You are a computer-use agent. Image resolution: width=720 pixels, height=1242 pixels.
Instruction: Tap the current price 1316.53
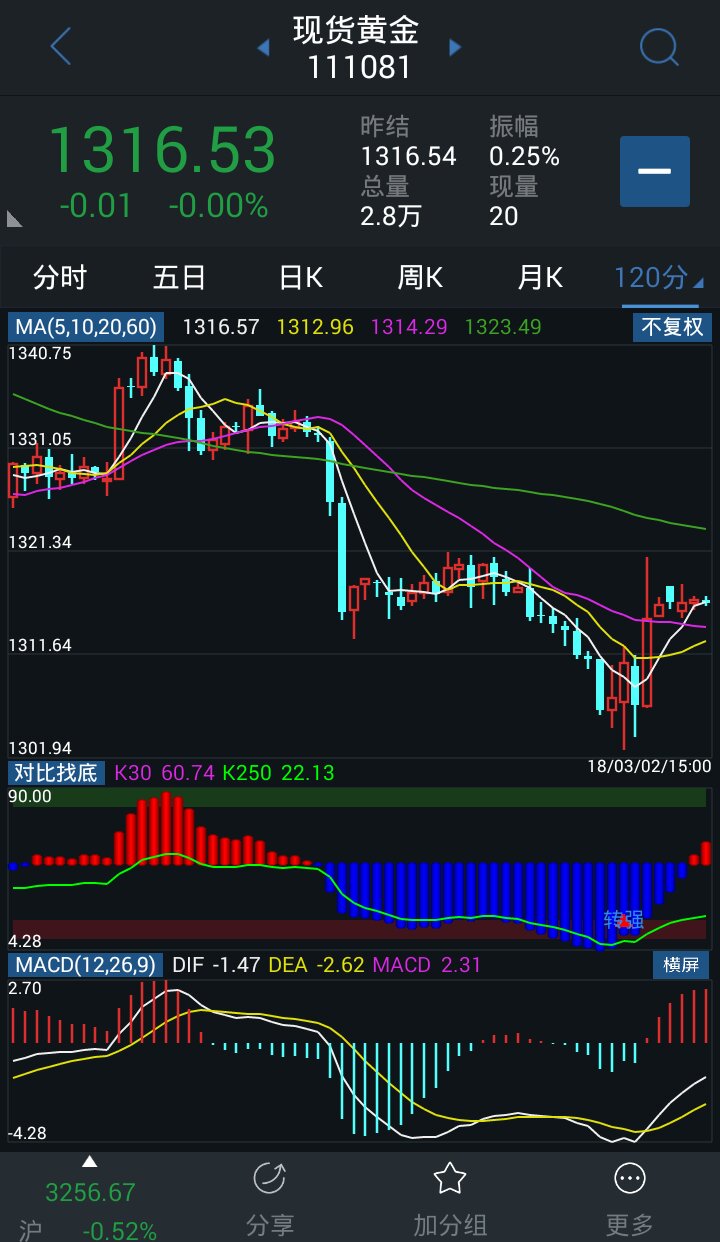tap(161, 151)
